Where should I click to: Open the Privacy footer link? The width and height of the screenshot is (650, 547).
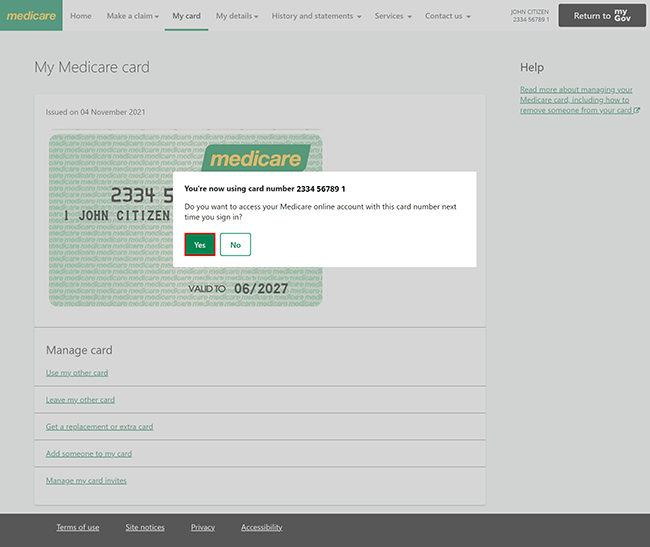[203, 527]
